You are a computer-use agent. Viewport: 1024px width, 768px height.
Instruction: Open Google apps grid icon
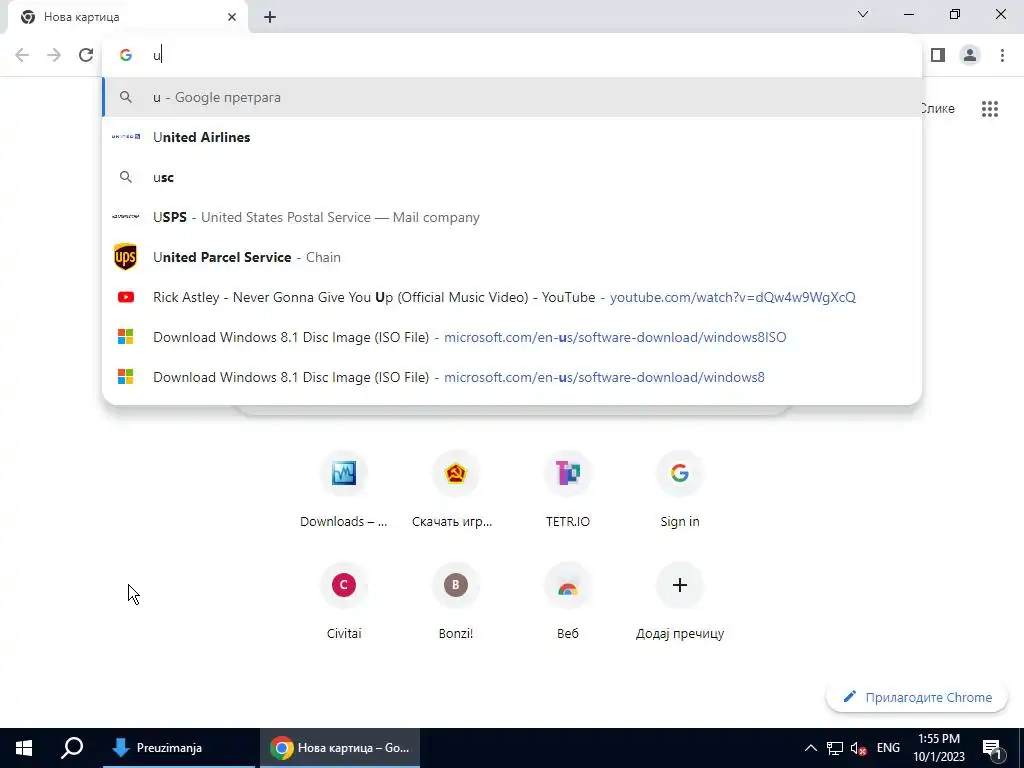[990, 109]
